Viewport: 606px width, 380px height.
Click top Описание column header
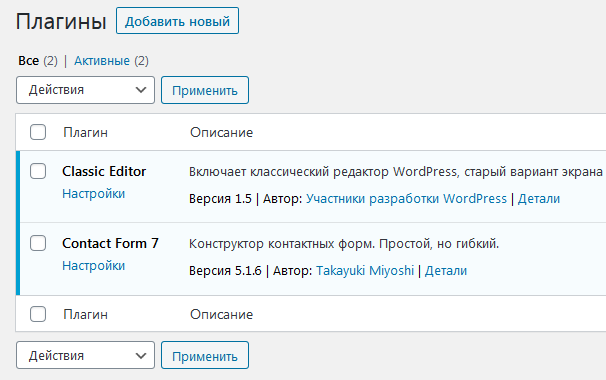coord(221,133)
